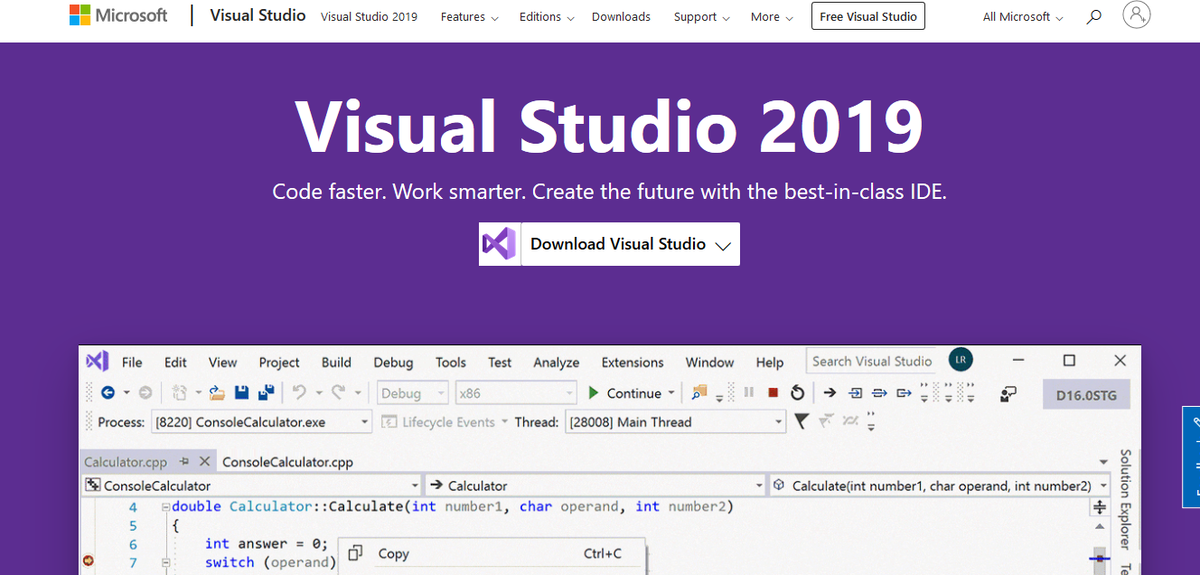Click the Microsoft logo
Viewport: 1200px width, 575px height.
pos(118,16)
